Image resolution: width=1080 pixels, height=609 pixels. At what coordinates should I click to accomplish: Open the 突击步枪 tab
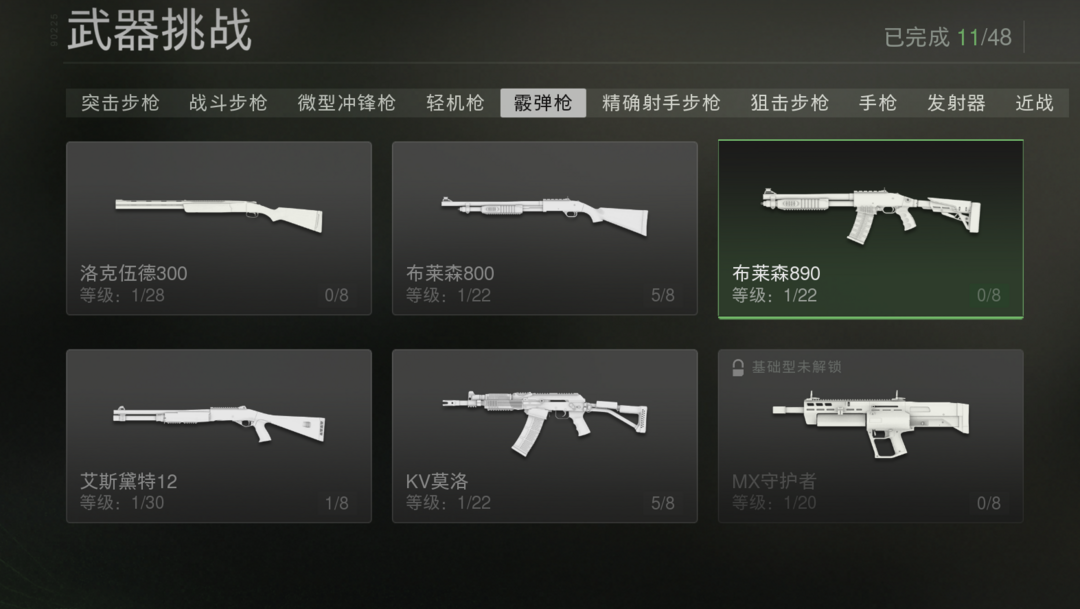tap(120, 103)
